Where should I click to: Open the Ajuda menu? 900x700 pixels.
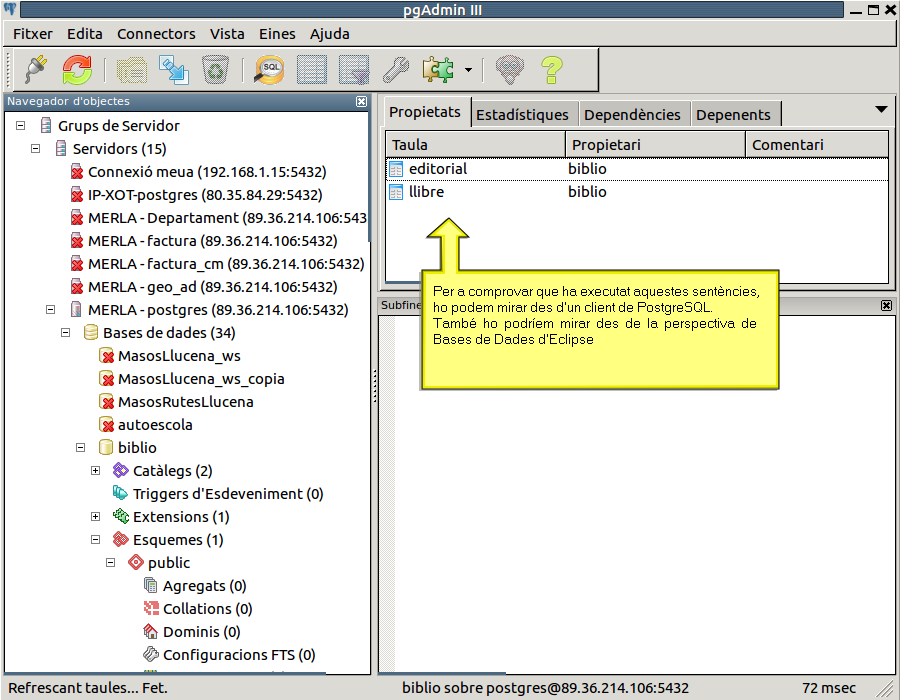point(329,34)
